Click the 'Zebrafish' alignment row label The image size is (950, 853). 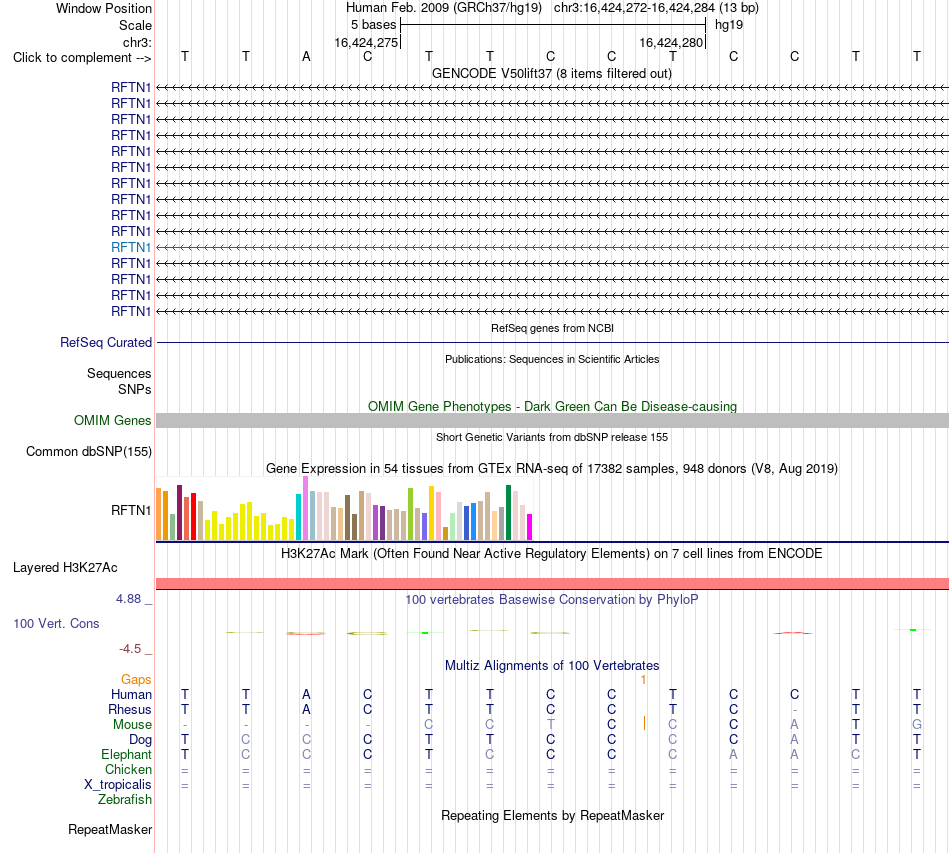point(125,800)
